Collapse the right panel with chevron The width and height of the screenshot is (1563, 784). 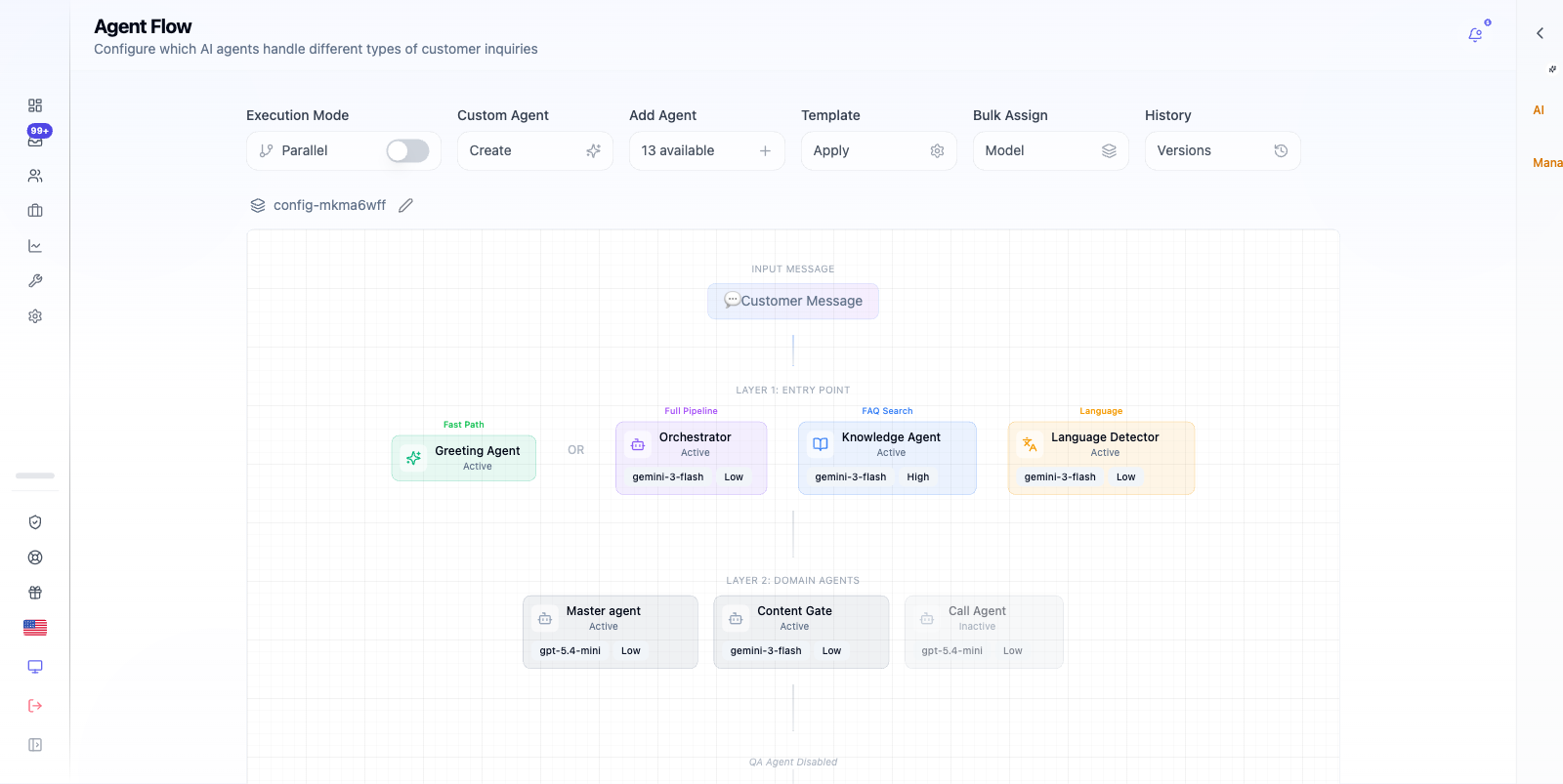click(x=1540, y=33)
